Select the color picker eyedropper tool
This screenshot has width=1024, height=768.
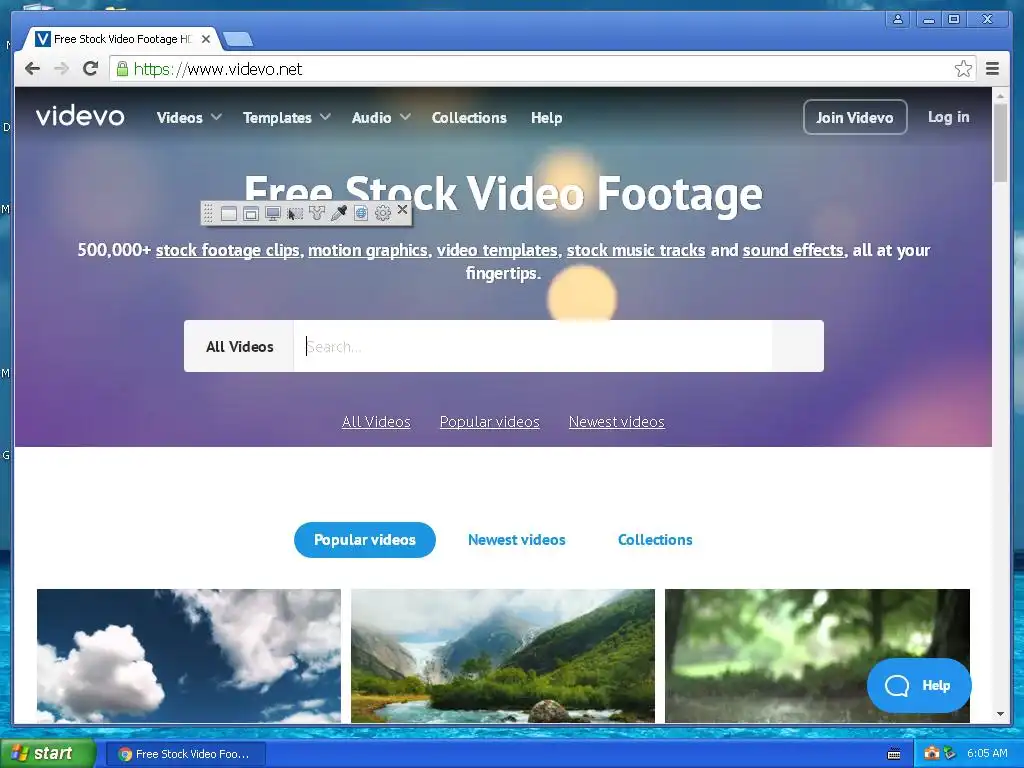339,214
